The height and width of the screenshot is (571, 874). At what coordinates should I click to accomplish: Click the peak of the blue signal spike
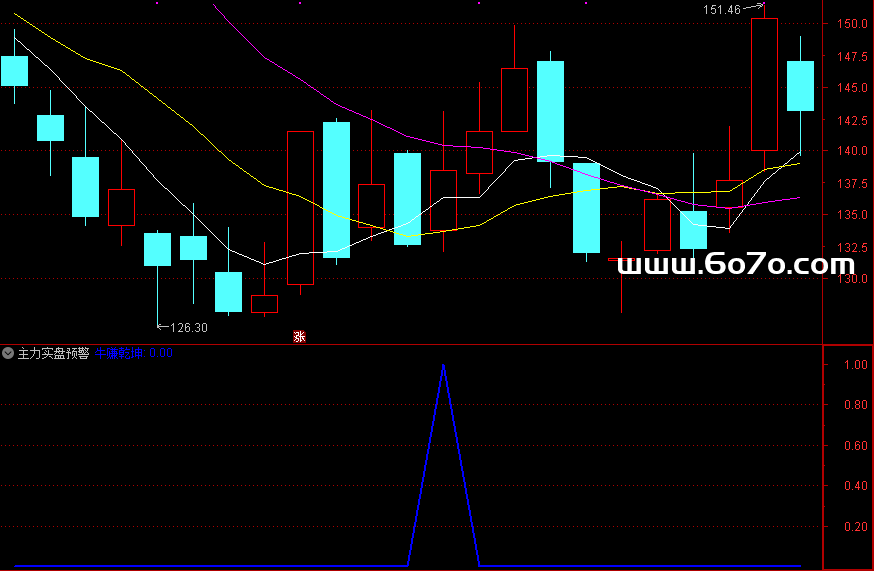click(x=443, y=366)
